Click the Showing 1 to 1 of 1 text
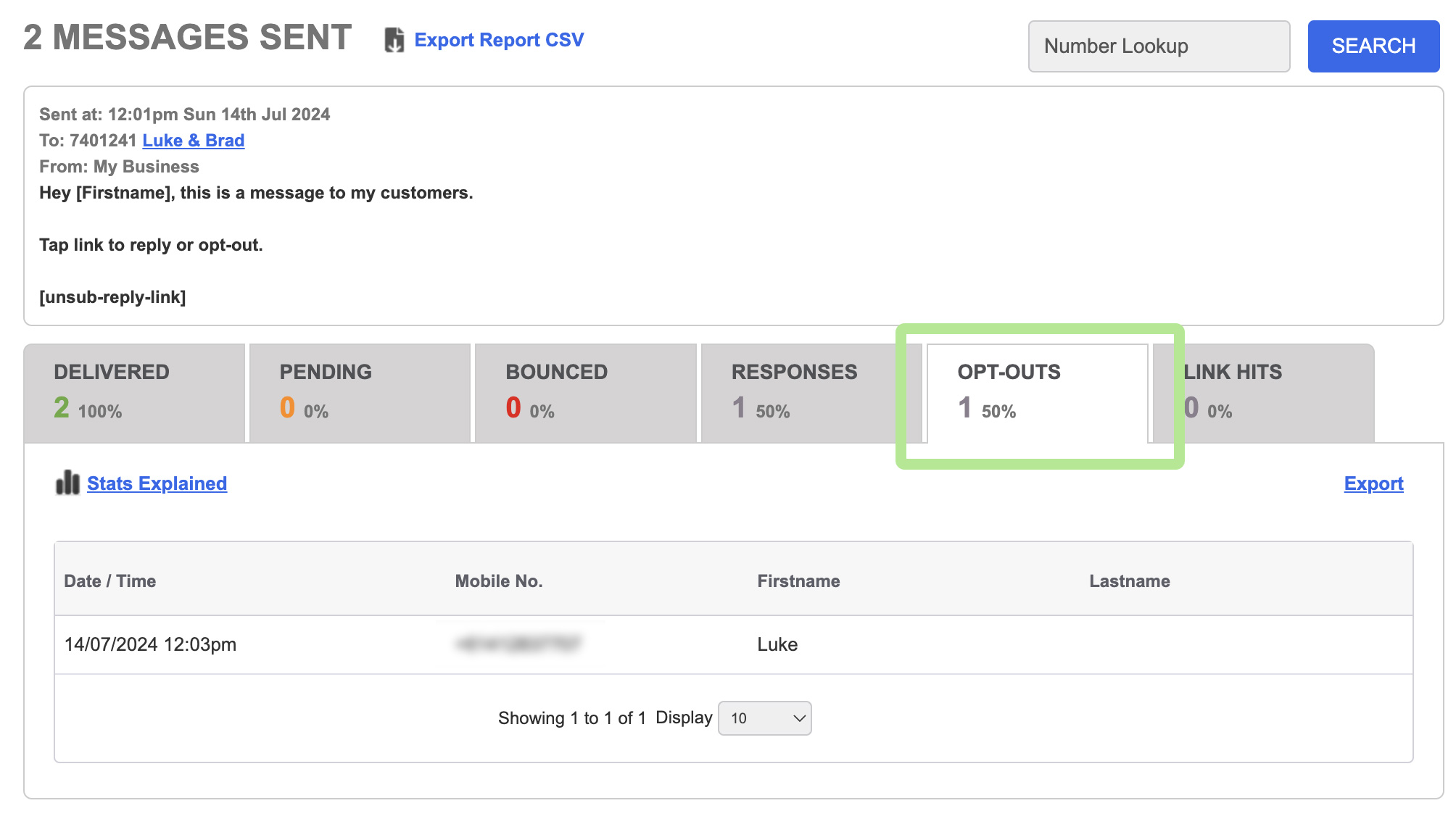 (571, 718)
